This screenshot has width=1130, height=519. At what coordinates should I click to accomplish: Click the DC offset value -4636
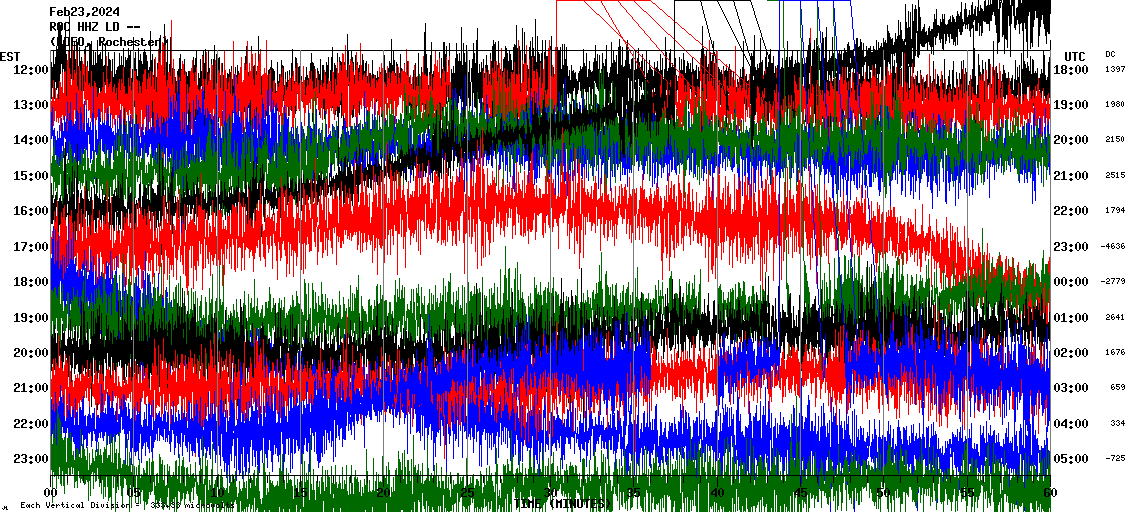[1113, 246]
